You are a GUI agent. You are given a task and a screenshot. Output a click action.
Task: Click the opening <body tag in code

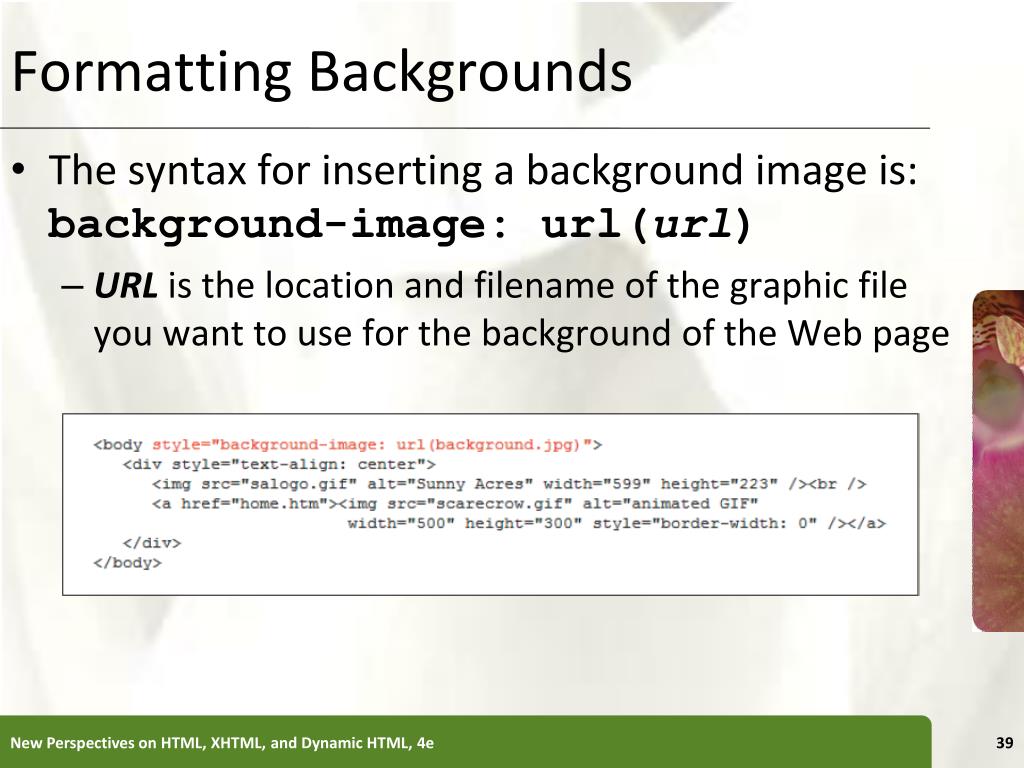pos(118,445)
